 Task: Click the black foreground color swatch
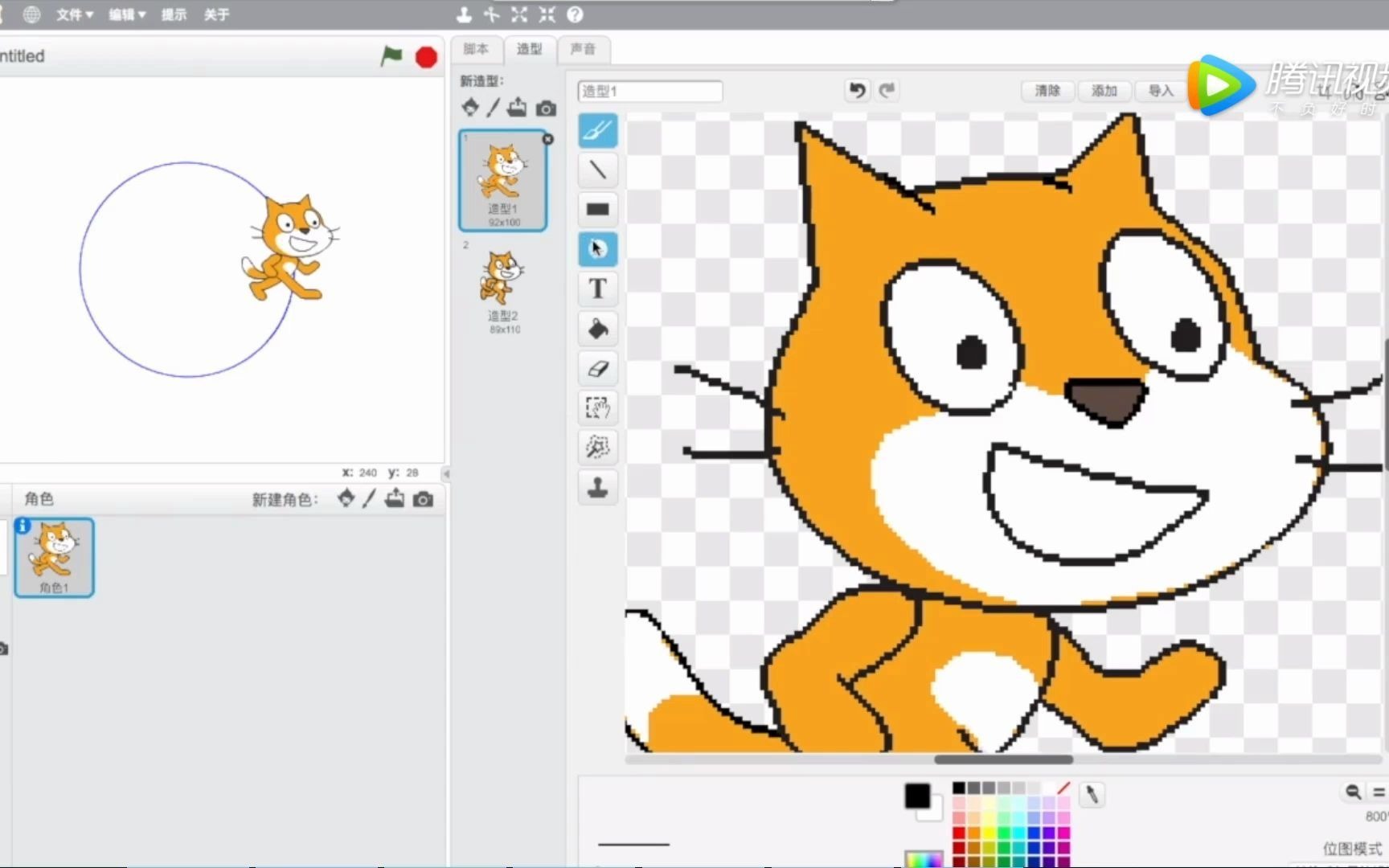[x=917, y=796]
